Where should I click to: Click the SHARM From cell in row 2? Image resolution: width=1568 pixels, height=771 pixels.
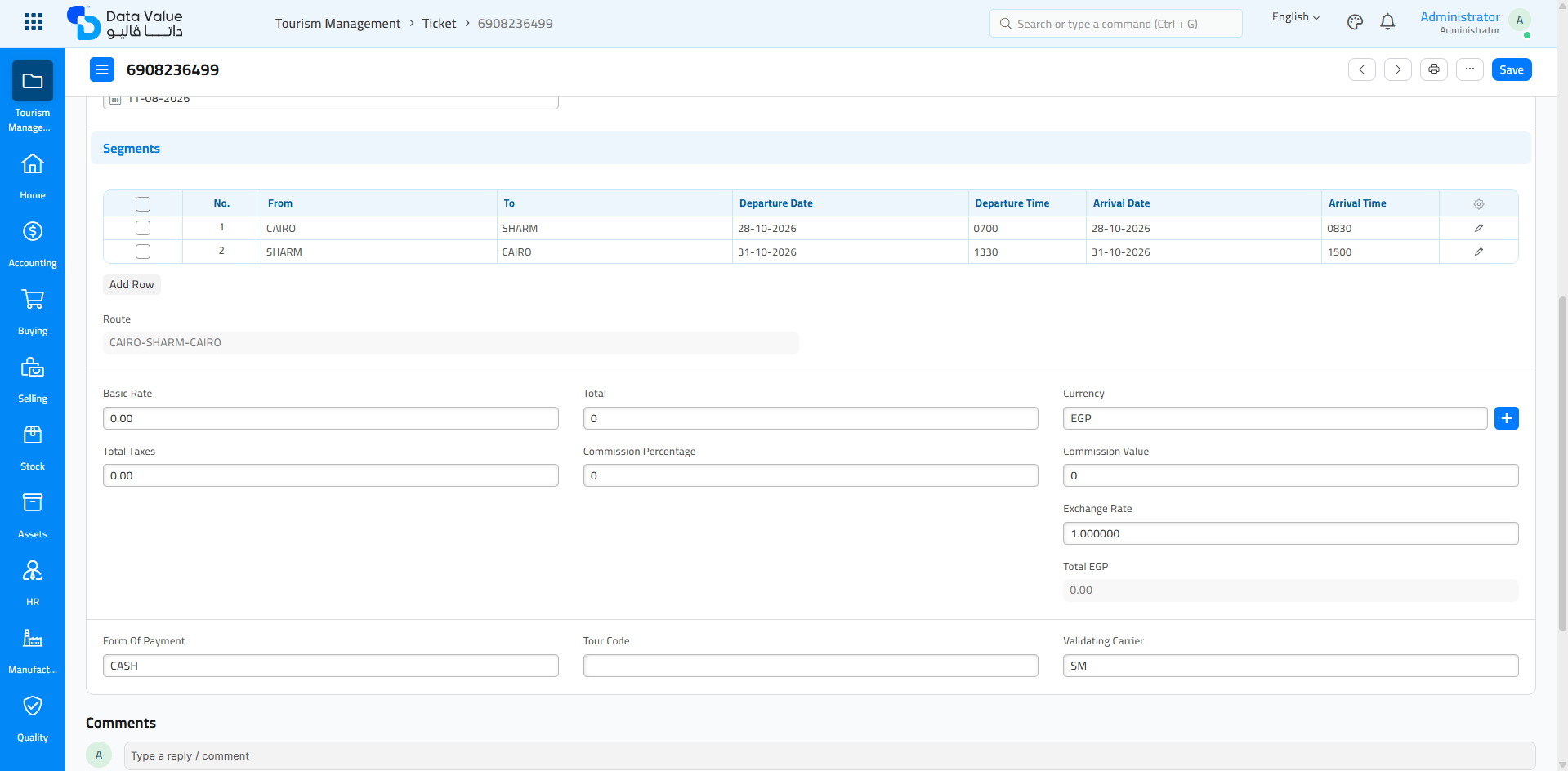[x=379, y=252]
